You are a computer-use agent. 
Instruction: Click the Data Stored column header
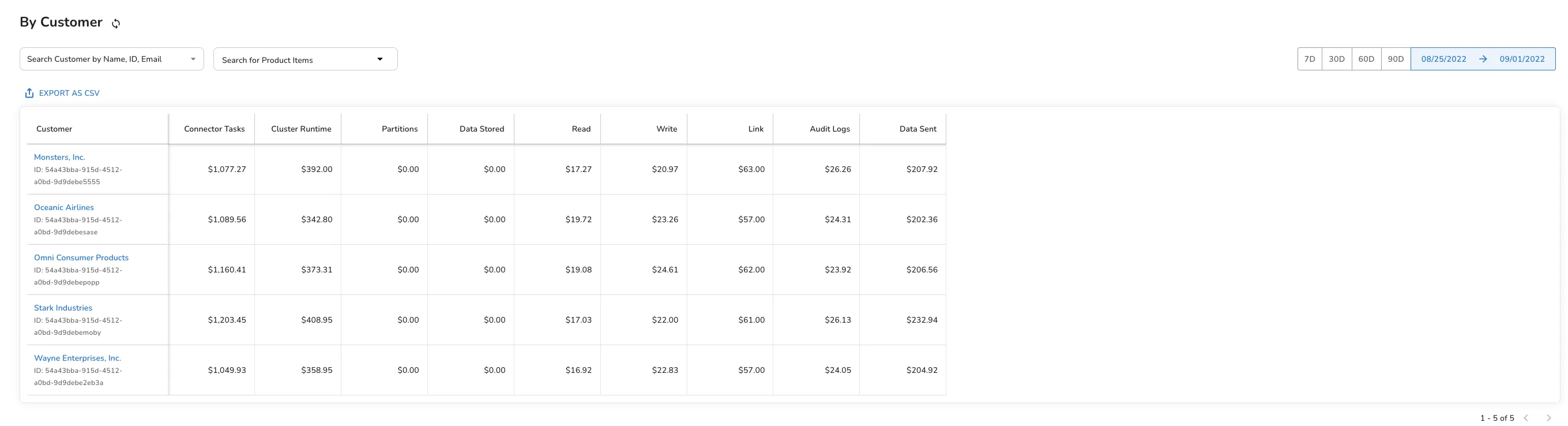point(471,129)
